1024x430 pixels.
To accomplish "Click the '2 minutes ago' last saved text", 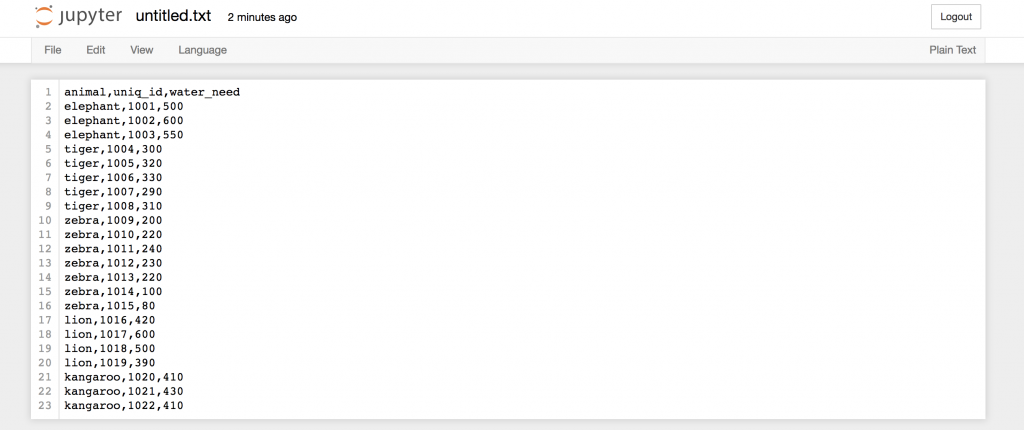I will click(262, 18).
